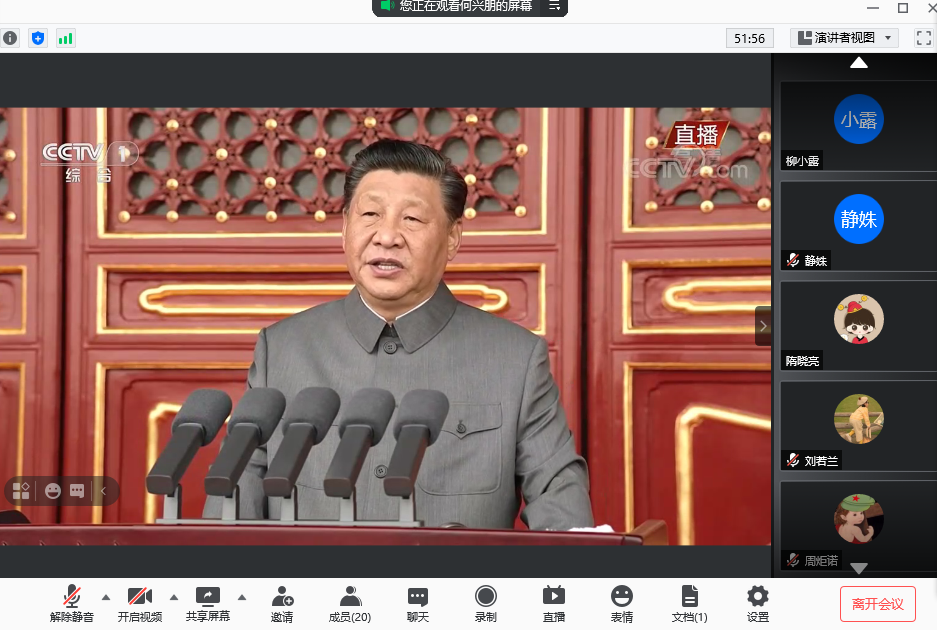This screenshot has height=630, width=937.
Task: Unmute microphone via 解除静音
Action: click(x=72, y=603)
